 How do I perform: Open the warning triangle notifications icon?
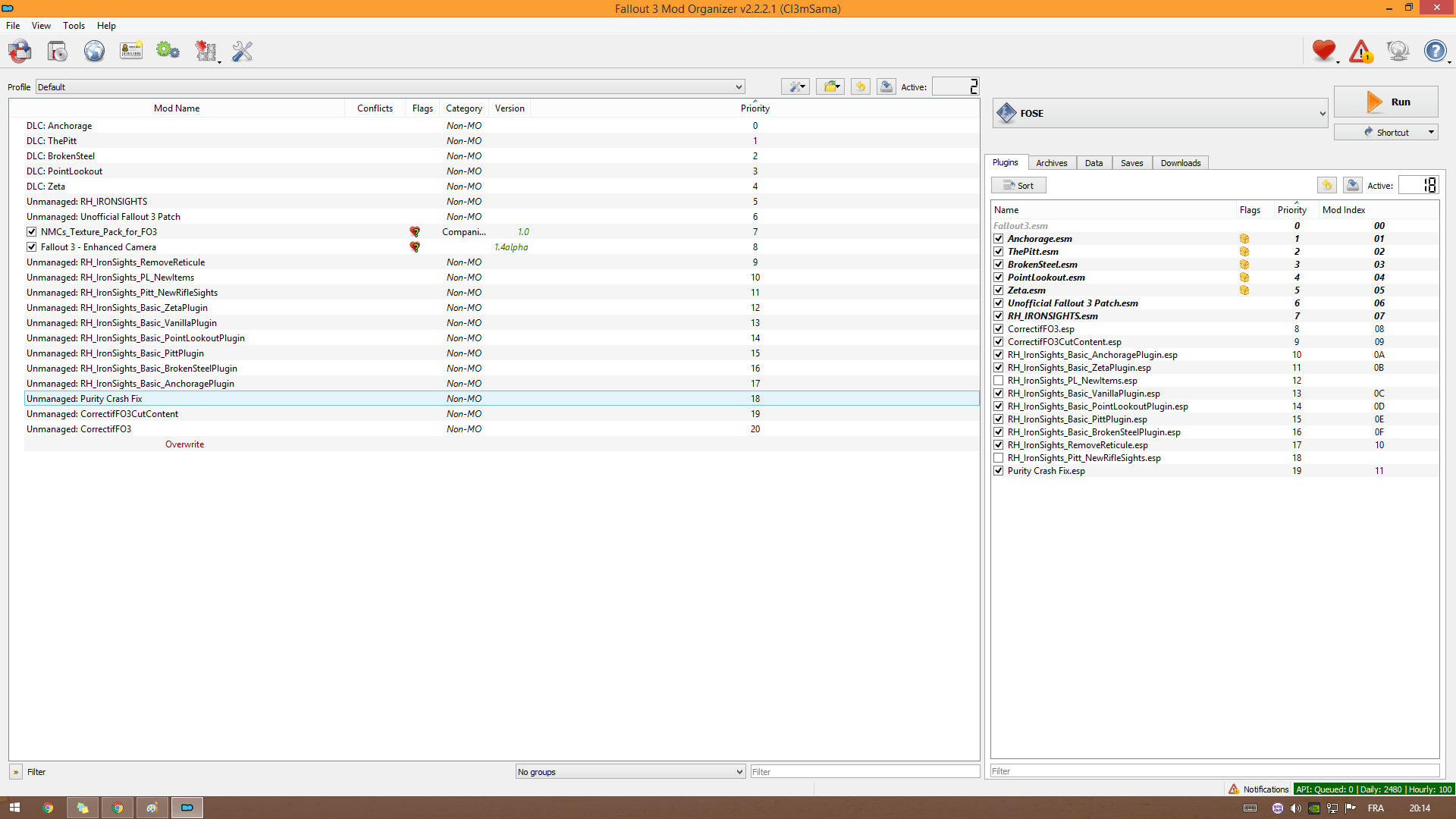coord(1361,52)
